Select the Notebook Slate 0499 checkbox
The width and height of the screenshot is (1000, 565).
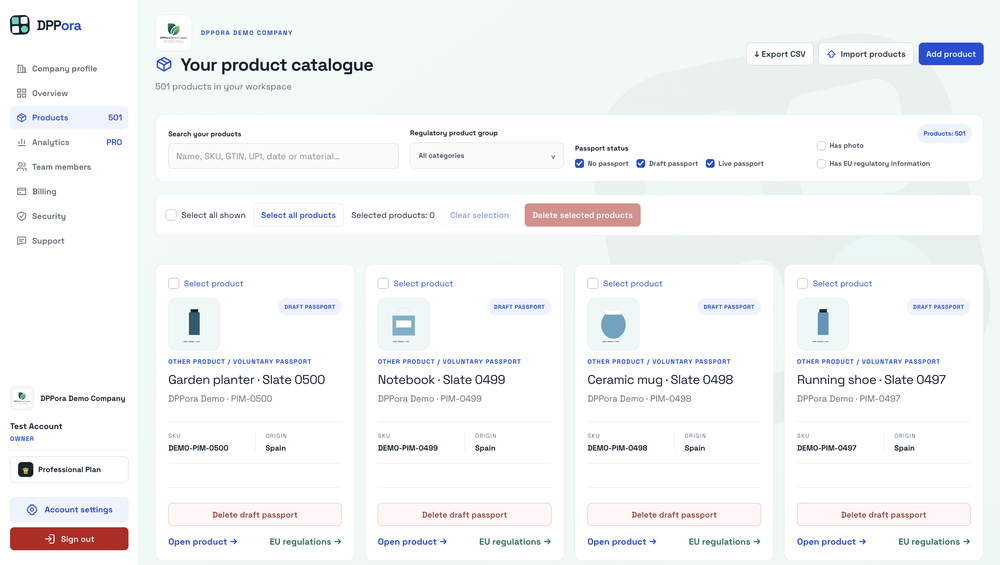pos(383,283)
